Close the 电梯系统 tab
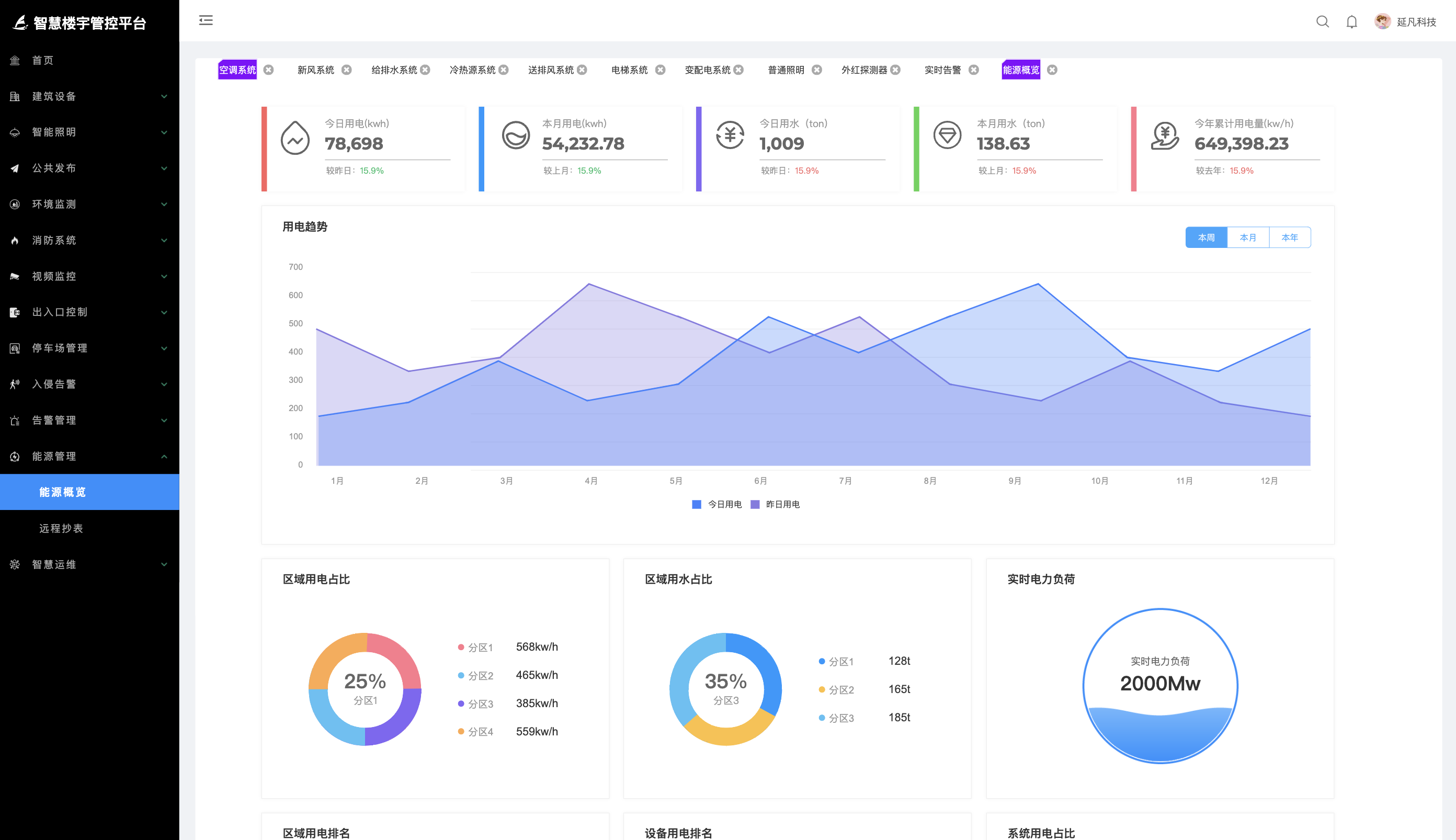1456x840 pixels. pos(661,70)
